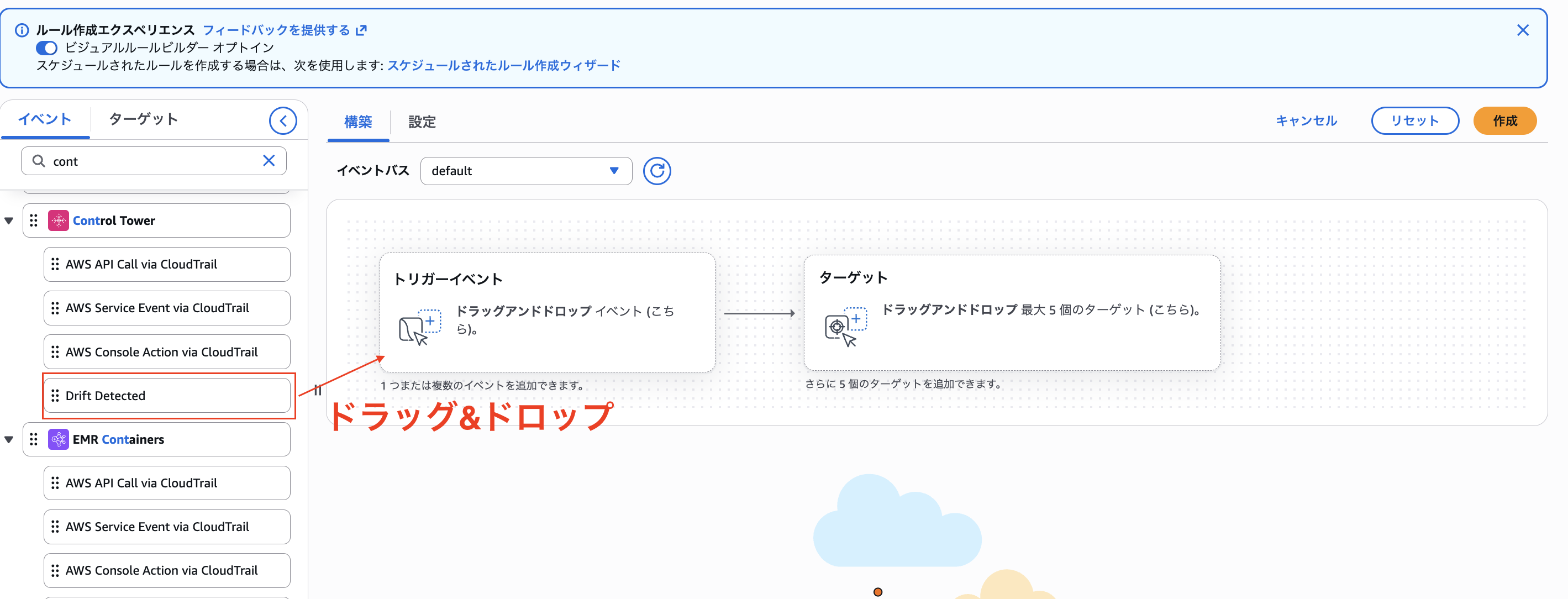Switch to the 設定 tab
The width and height of the screenshot is (1568, 599).
tap(421, 122)
